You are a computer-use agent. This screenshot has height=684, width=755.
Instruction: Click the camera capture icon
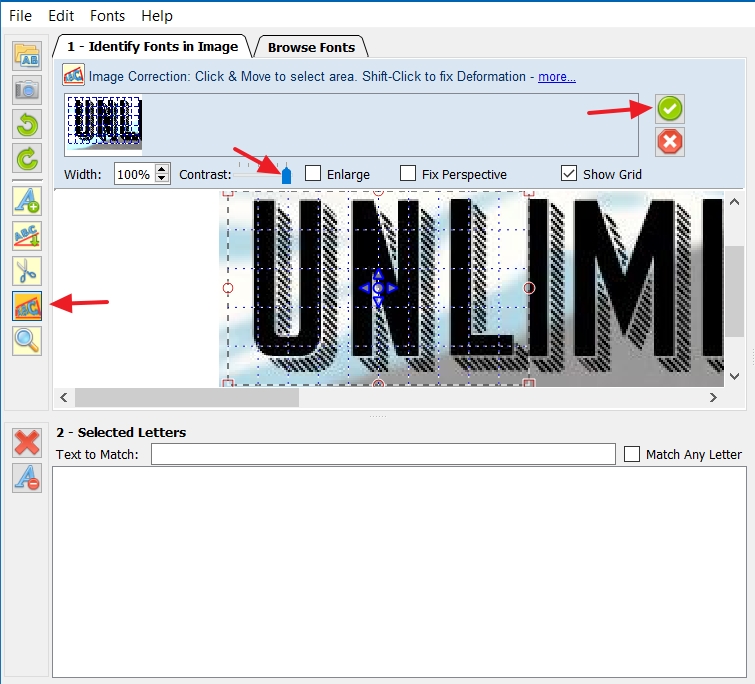click(27, 91)
